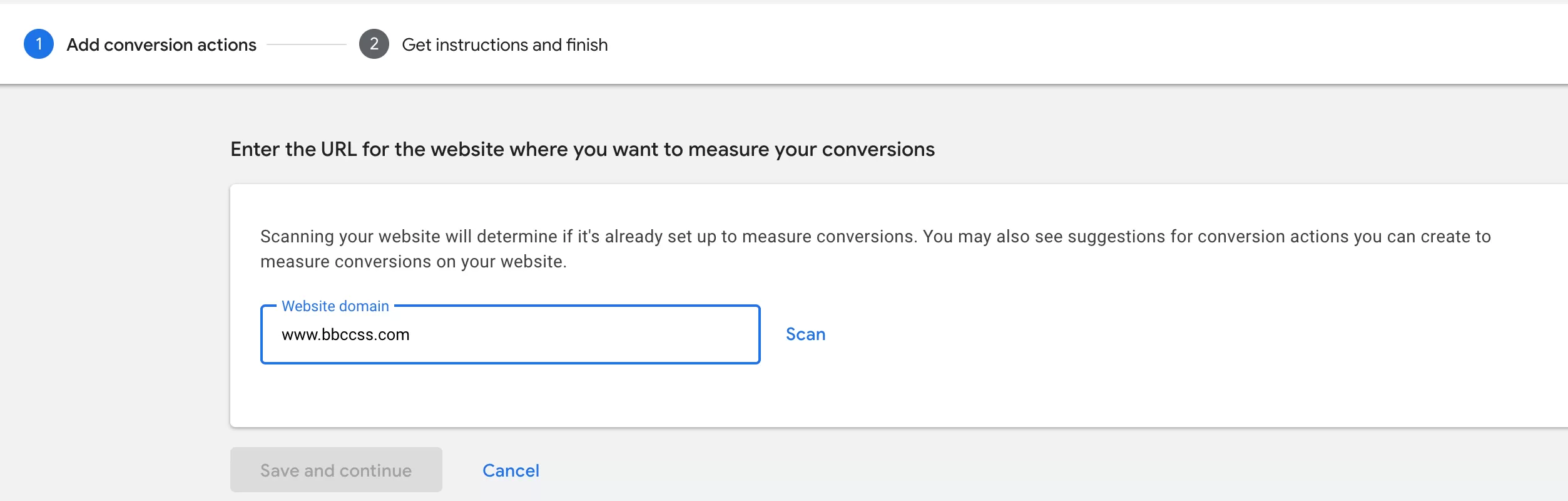Select the Add conversion actions step label
The width and height of the screenshot is (1568, 501).
[161, 45]
